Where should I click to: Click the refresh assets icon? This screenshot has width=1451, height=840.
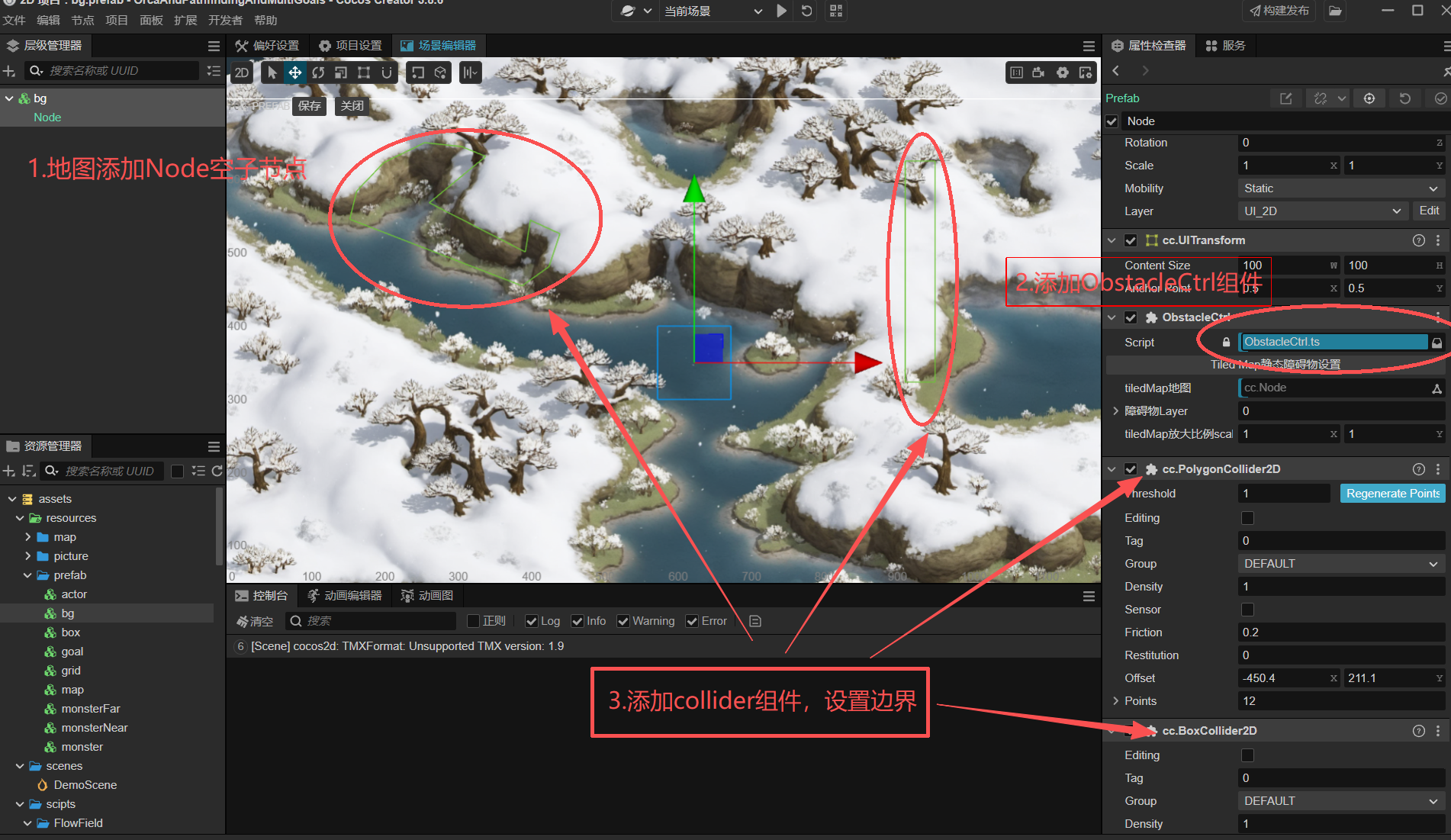(x=217, y=471)
